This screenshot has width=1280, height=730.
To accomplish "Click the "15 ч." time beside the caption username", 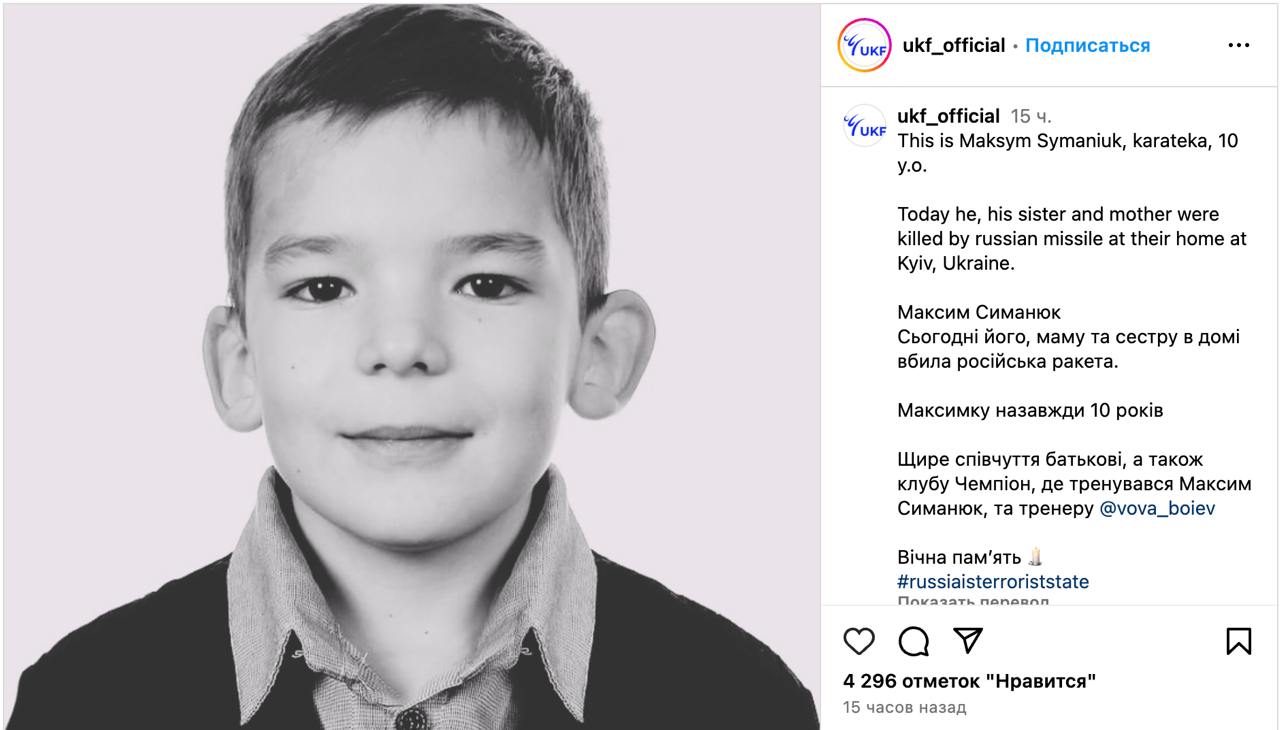I will 1031,117.
